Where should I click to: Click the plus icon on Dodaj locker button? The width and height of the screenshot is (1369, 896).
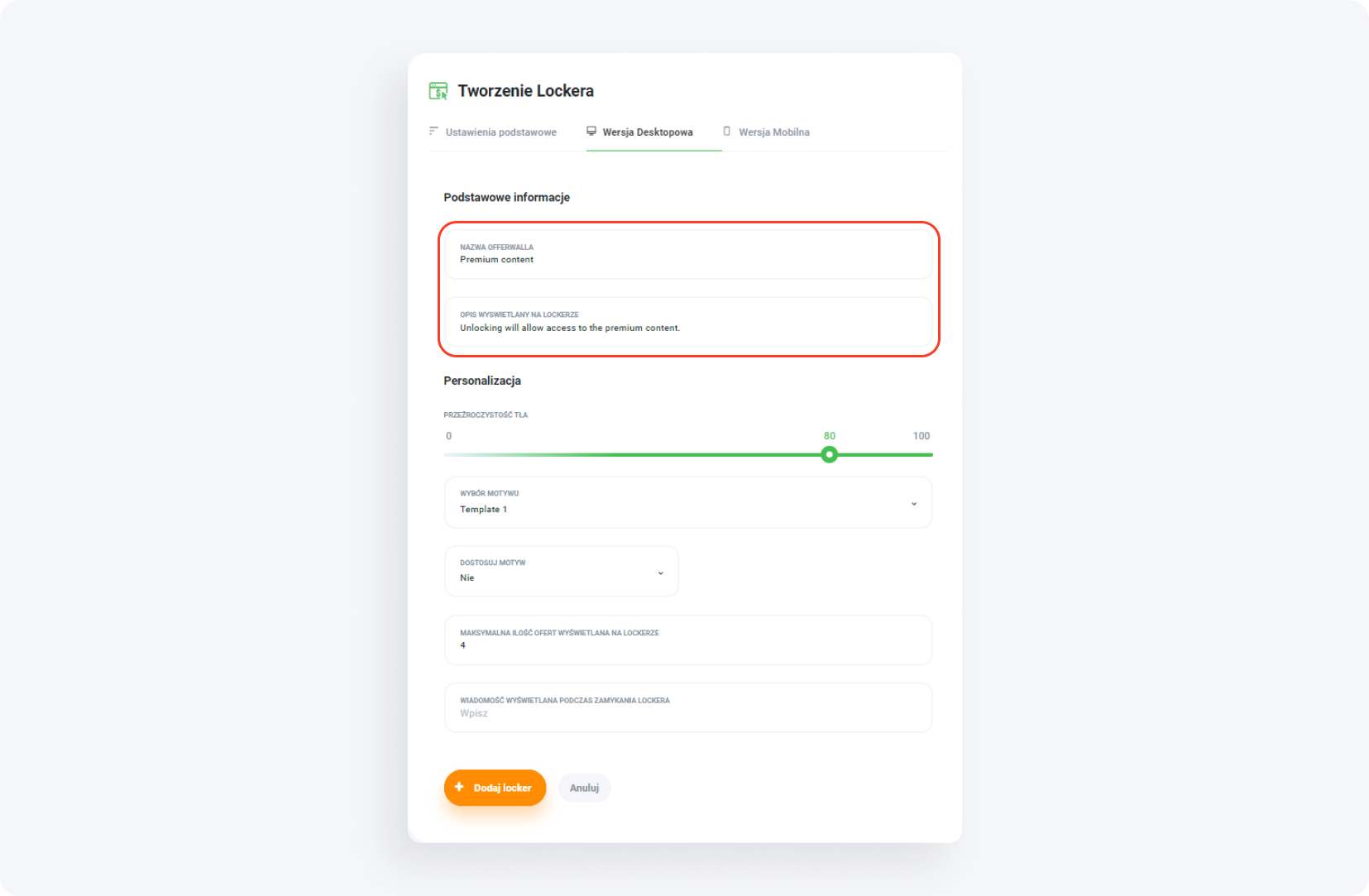(459, 787)
